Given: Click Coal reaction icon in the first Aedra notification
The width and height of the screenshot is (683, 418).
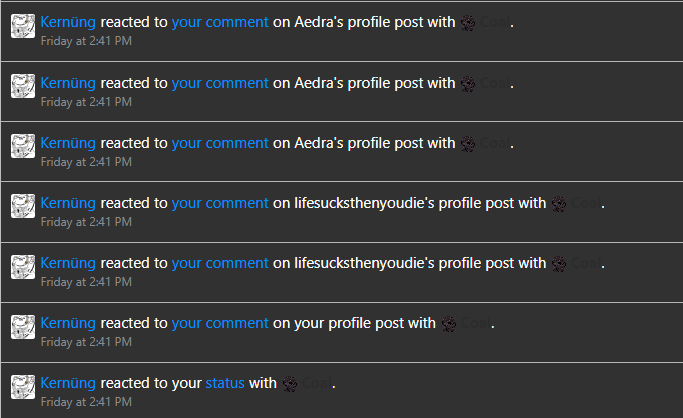Looking at the screenshot, I should tap(468, 23).
